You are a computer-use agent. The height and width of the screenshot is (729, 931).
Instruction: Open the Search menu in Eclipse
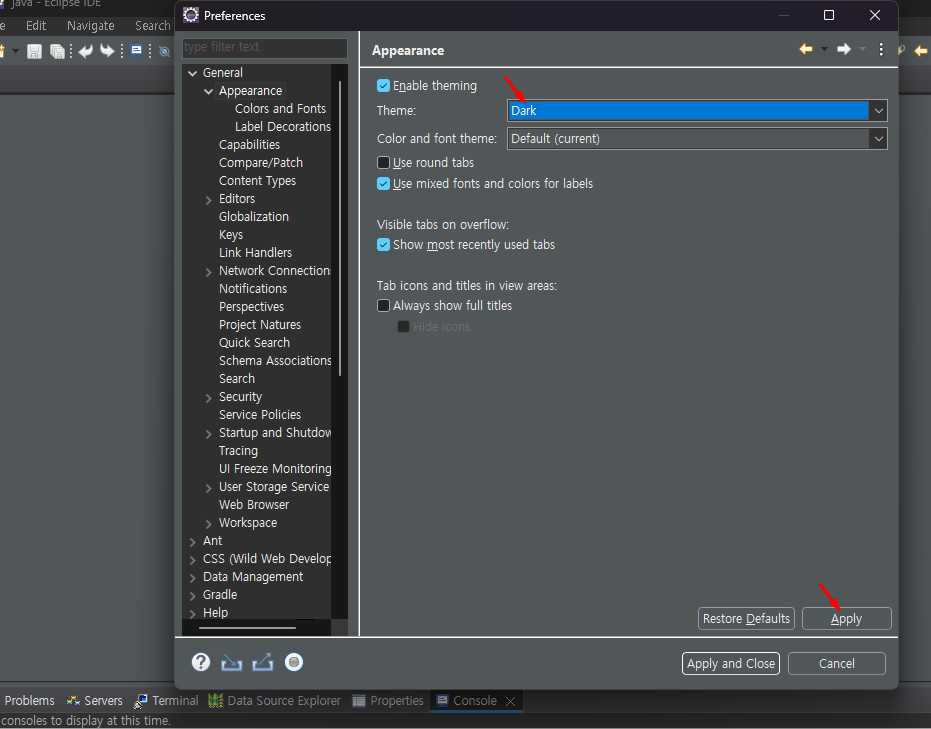[153, 26]
